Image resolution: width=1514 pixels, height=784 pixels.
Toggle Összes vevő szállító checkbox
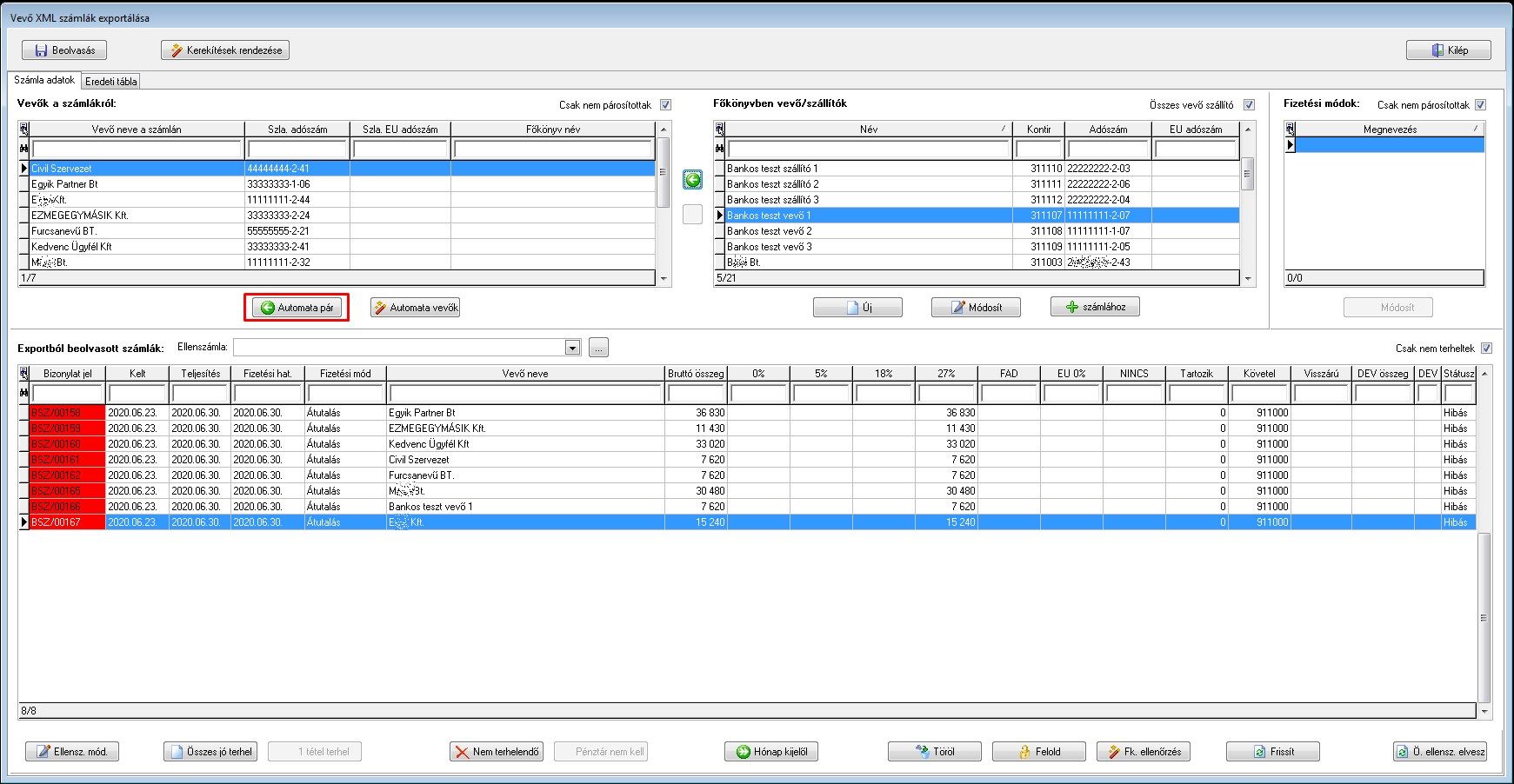[1250, 105]
